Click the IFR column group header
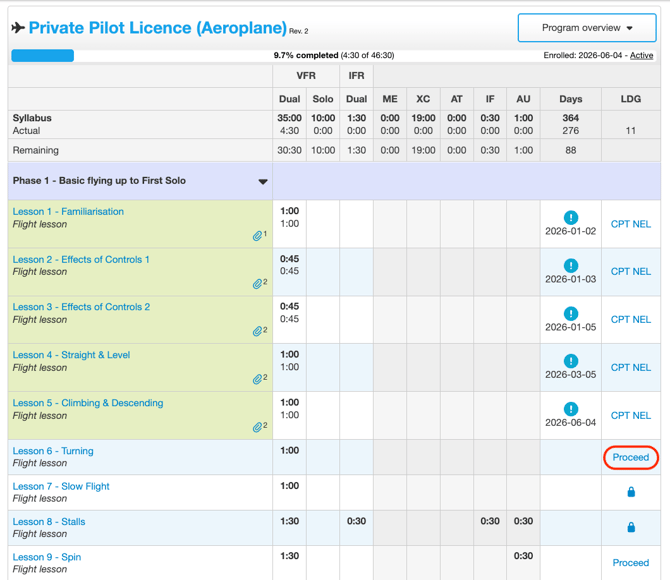Screen dimensions: 670x580 point(356,76)
